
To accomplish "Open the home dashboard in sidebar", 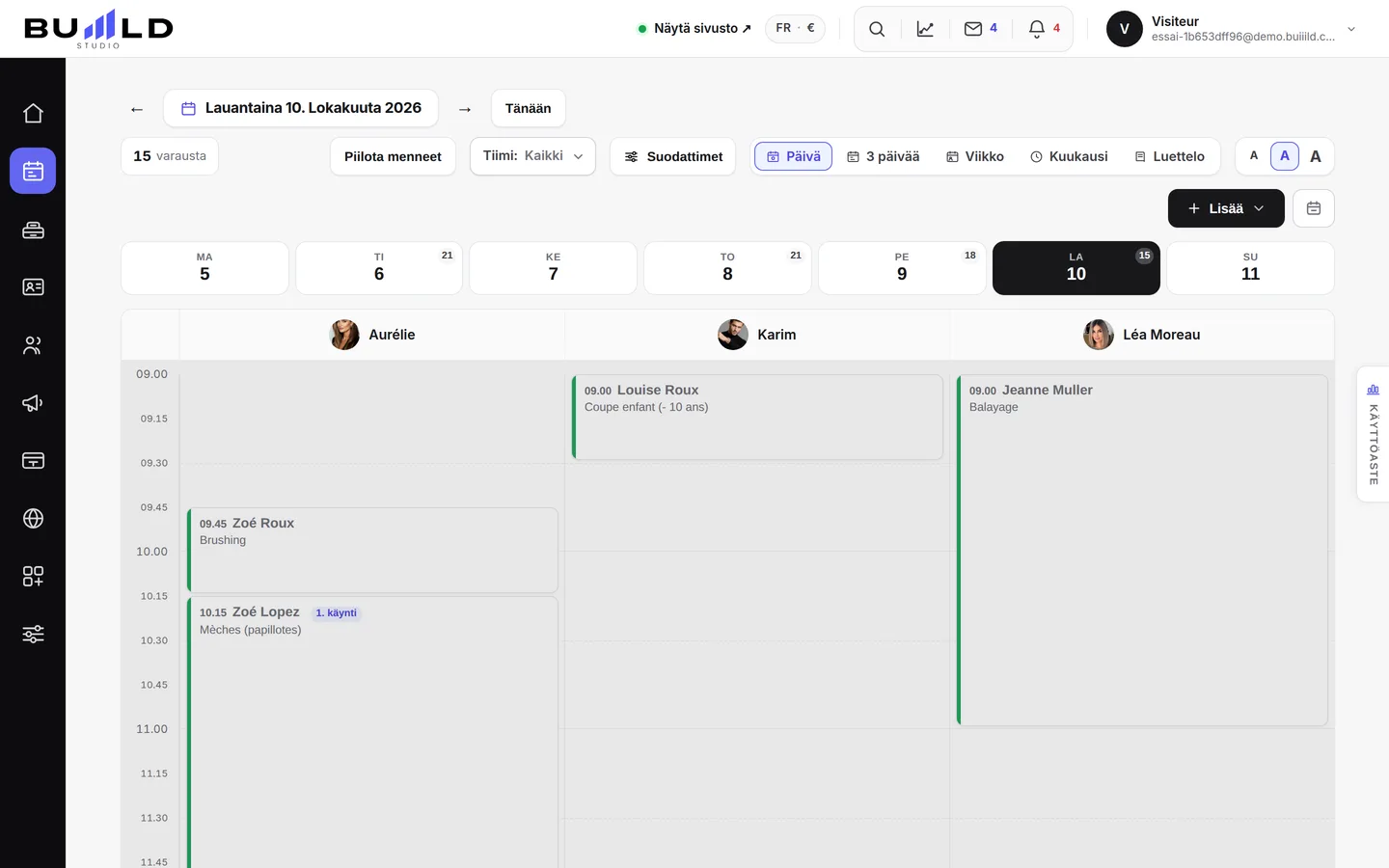I will (33, 113).
